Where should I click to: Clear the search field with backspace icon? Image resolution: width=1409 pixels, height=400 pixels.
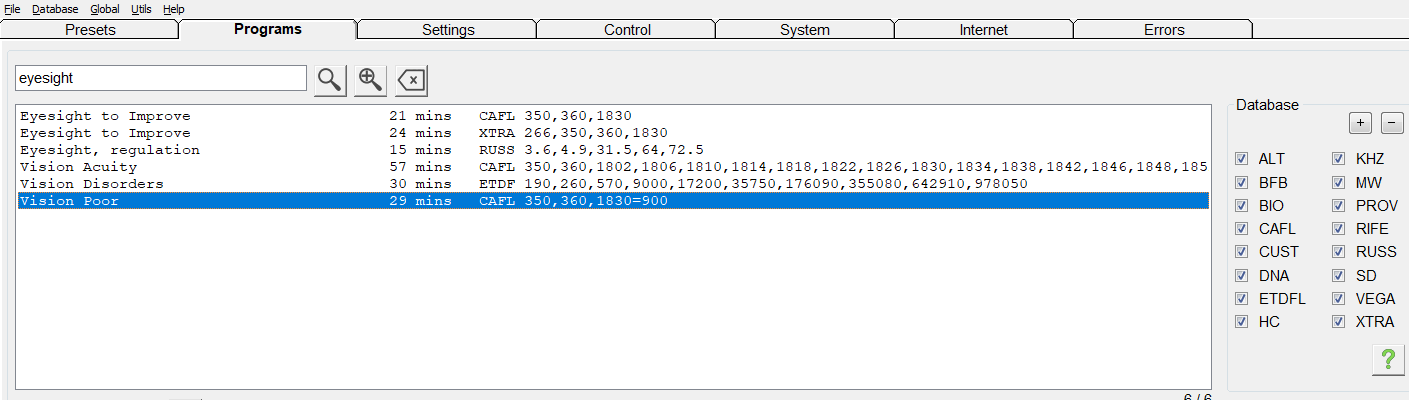pyautogui.click(x=411, y=80)
